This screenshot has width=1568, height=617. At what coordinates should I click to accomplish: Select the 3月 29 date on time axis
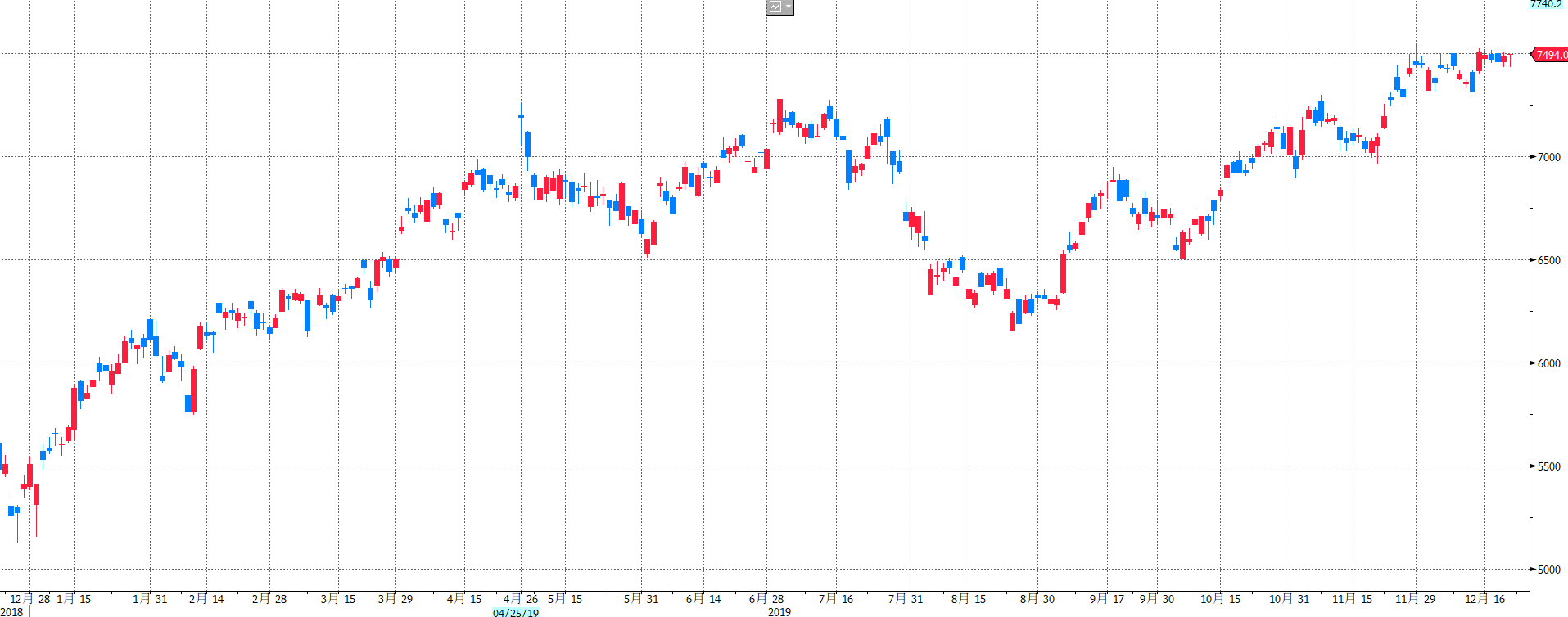[x=395, y=599]
